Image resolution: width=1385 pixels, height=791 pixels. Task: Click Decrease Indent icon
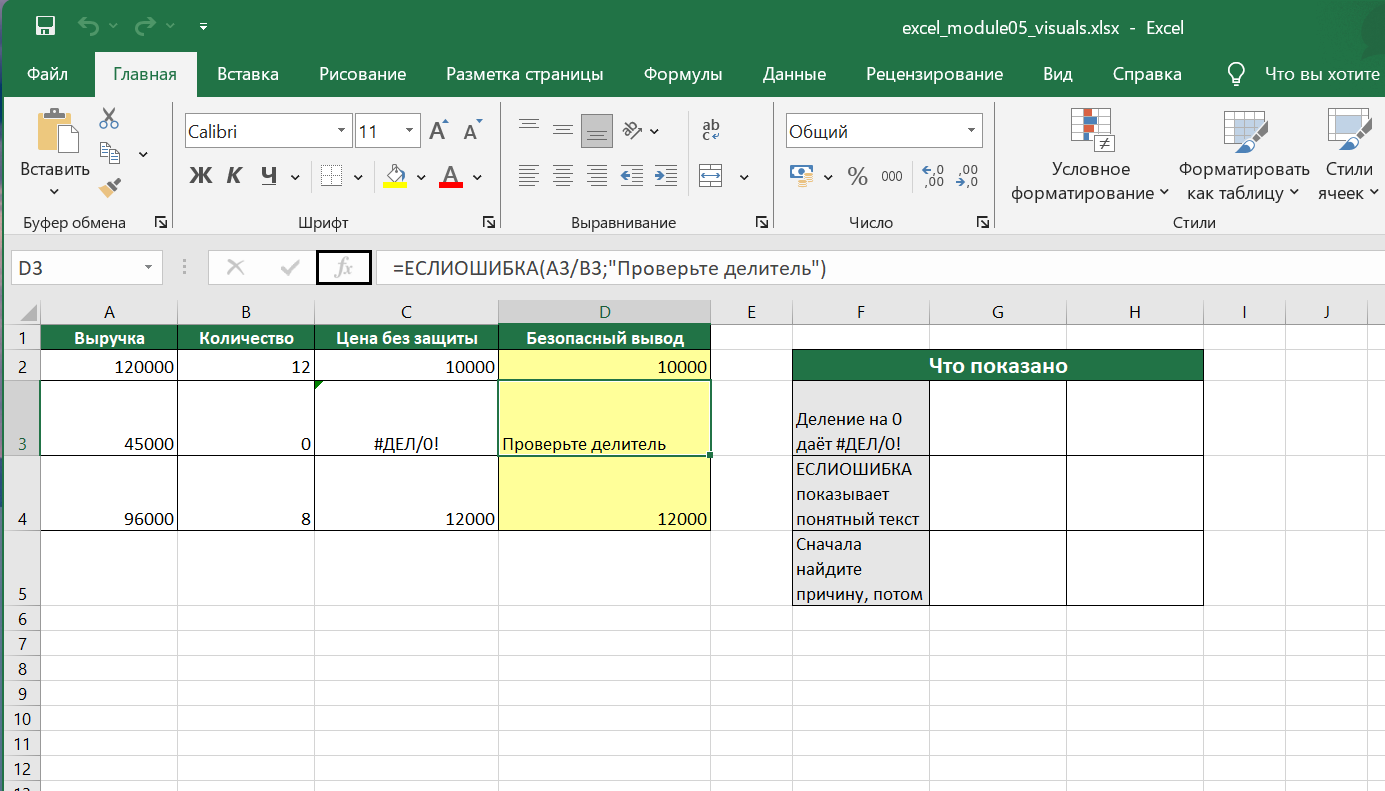632,176
